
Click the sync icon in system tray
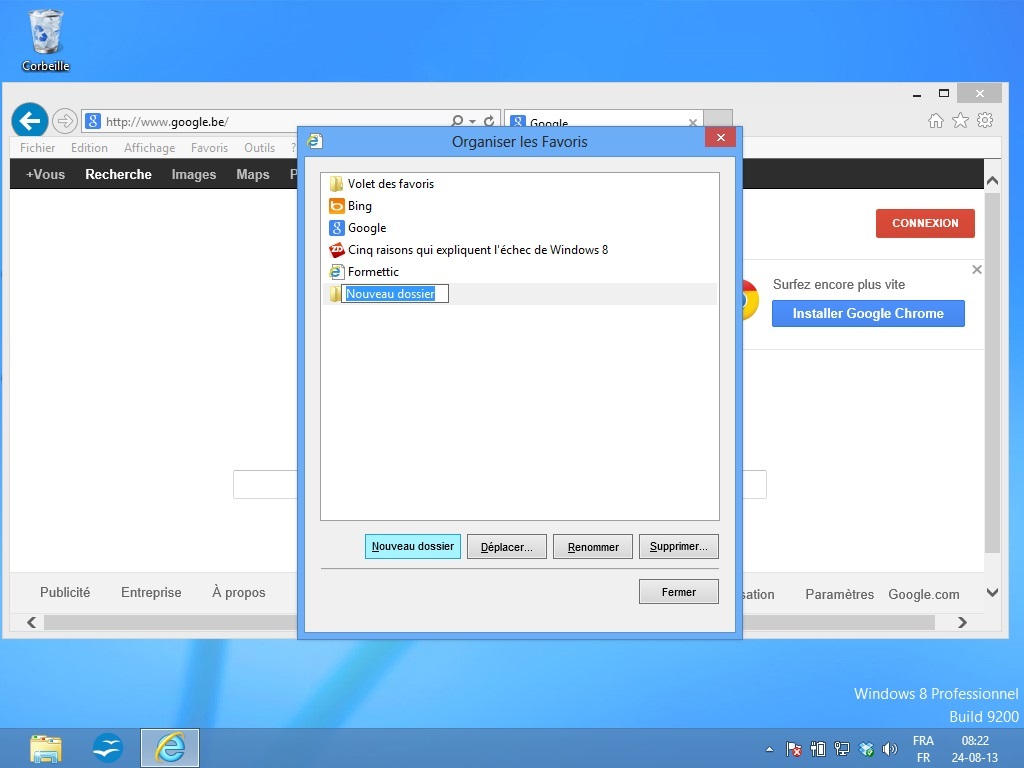coord(866,749)
